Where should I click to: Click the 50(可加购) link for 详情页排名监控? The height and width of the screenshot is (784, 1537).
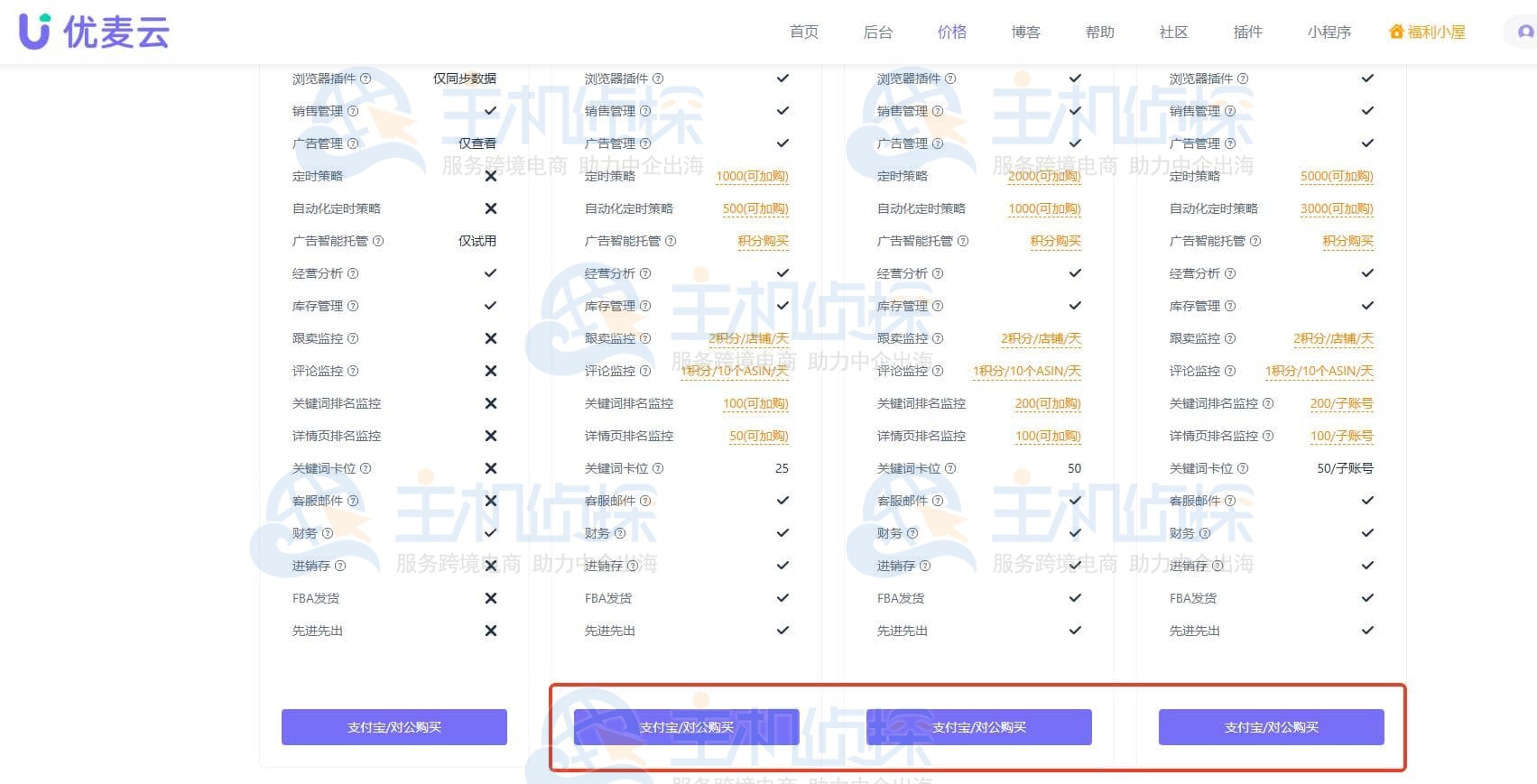coord(759,436)
